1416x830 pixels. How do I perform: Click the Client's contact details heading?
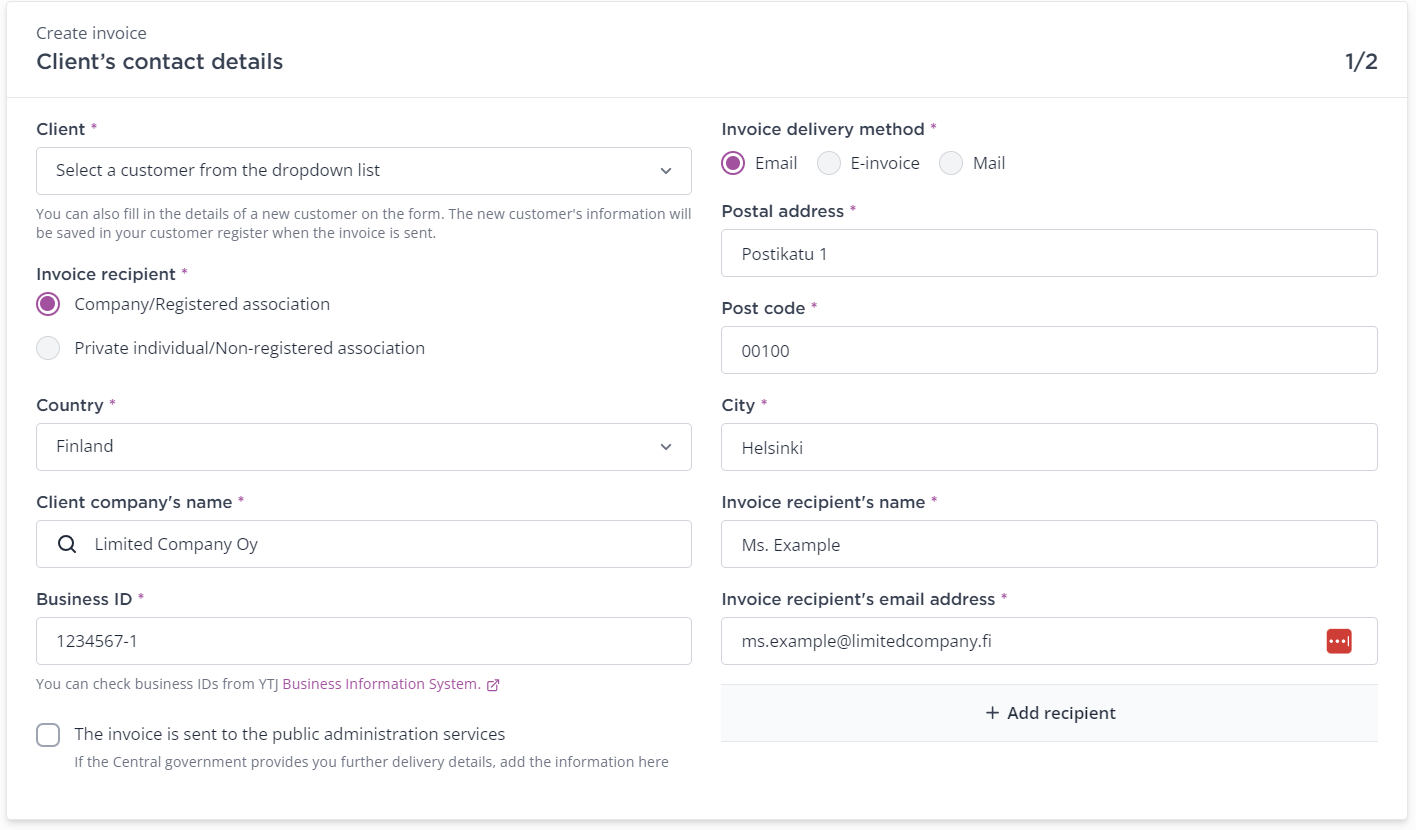(x=160, y=62)
